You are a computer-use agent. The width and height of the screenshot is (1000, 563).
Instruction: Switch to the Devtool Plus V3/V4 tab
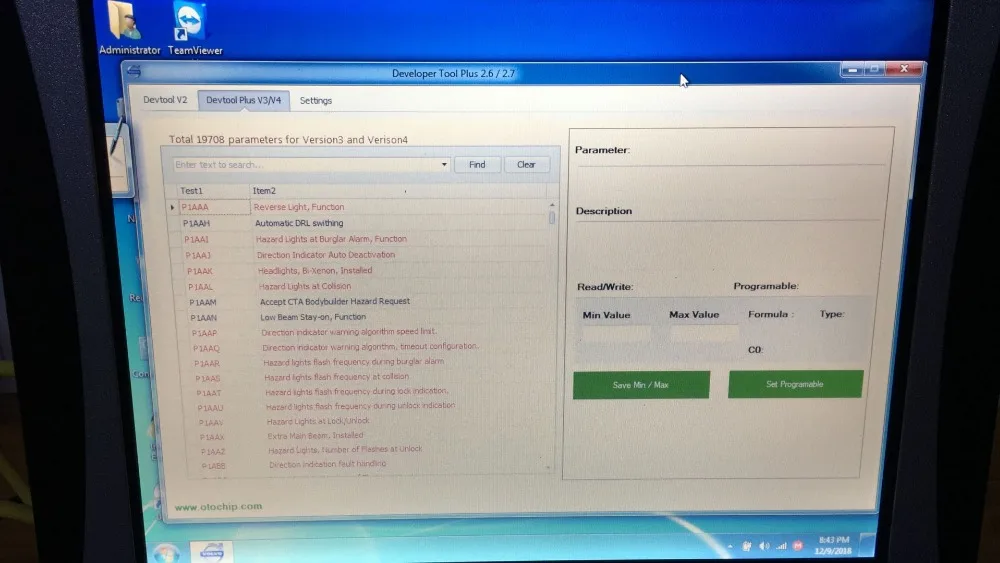(x=244, y=100)
